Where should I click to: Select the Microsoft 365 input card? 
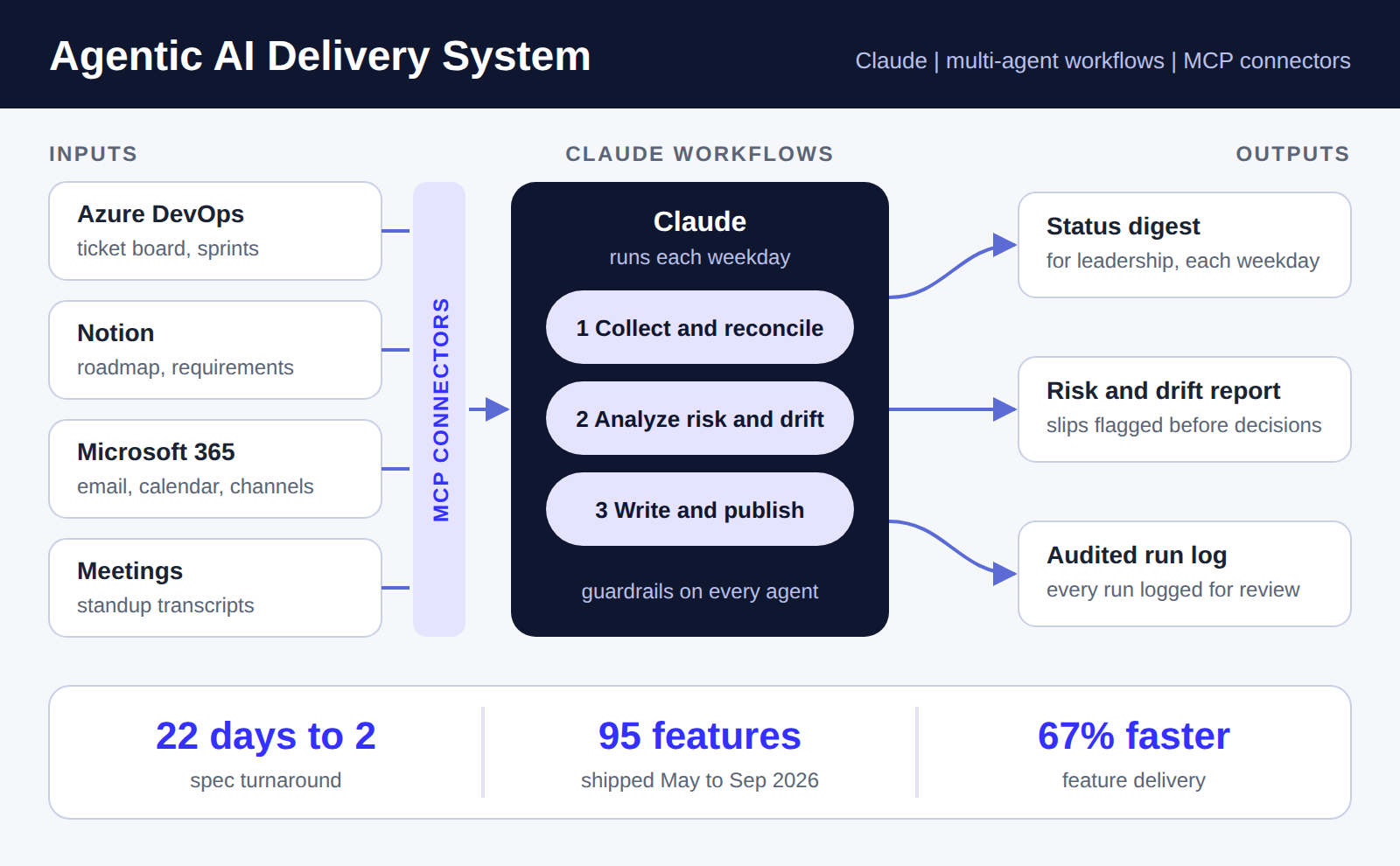(x=215, y=469)
